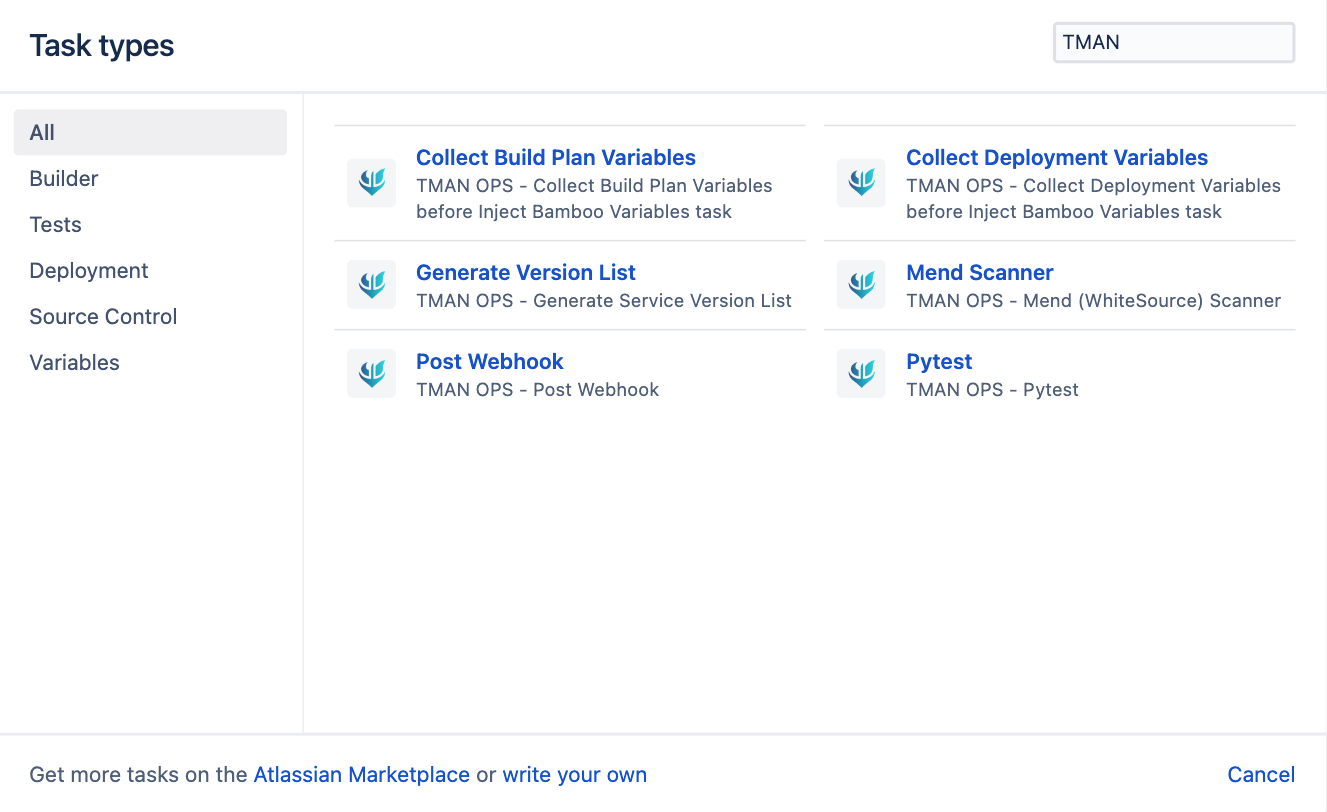The height and width of the screenshot is (812, 1327).
Task: Choose the Variables category
Action: [x=150, y=363]
